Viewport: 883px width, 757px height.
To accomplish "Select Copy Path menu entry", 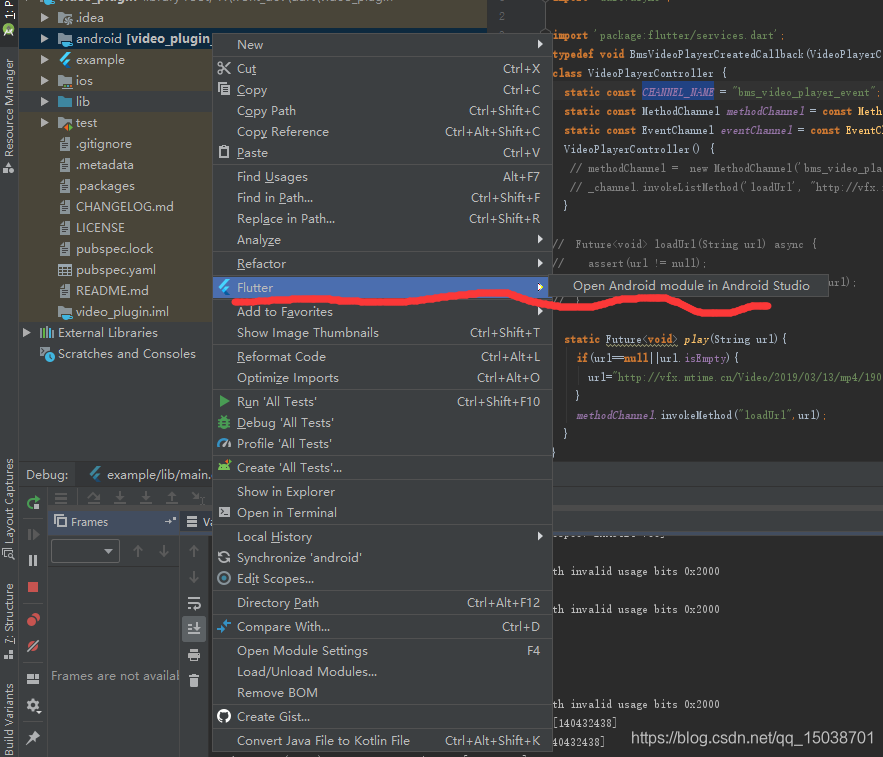I will pos(382,111).
